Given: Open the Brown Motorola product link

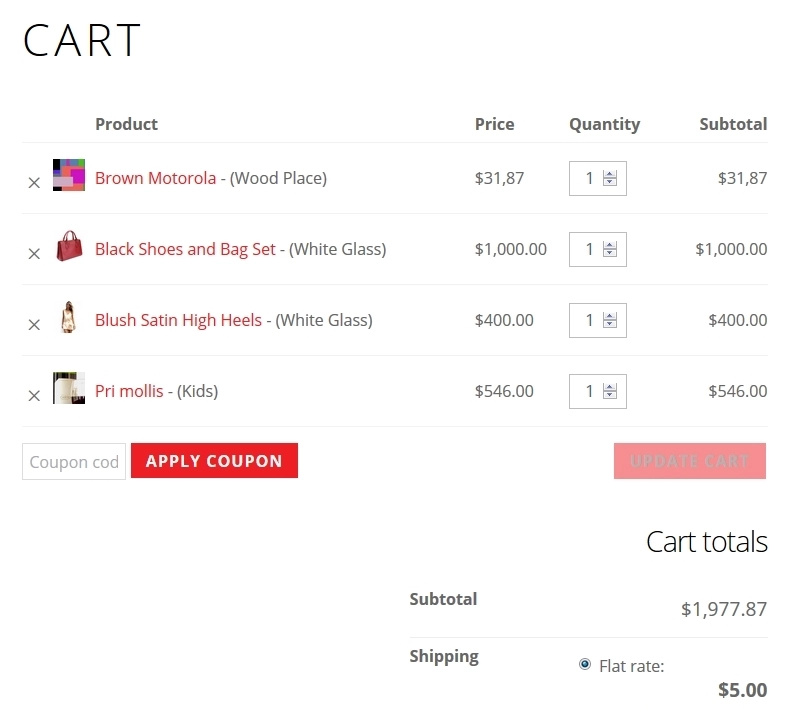Looking at the screenshot, I should pyautogui.click(x=155, y=178).
